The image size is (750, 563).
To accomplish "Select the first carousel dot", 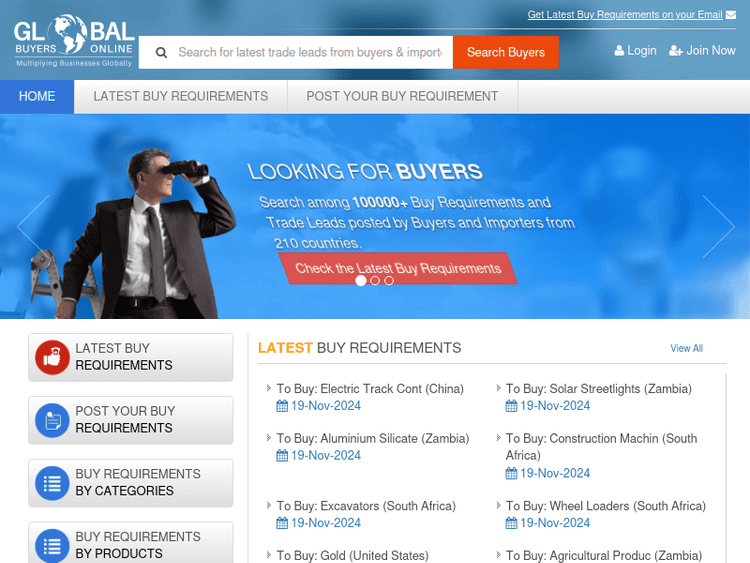I will click(x=361, y=281).
